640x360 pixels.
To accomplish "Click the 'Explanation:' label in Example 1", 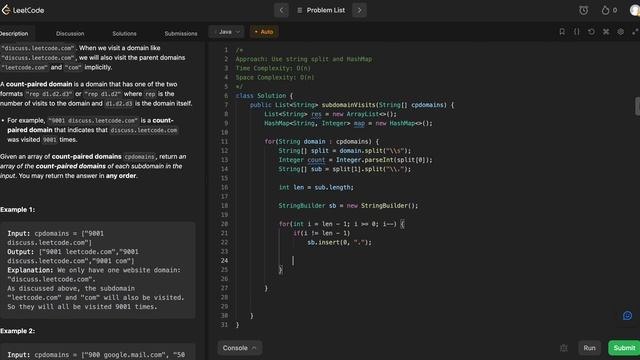I will coord(31,270).
